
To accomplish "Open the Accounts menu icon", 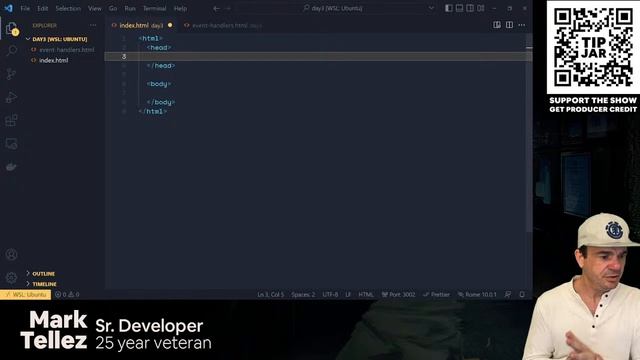I will pos(11,254).
